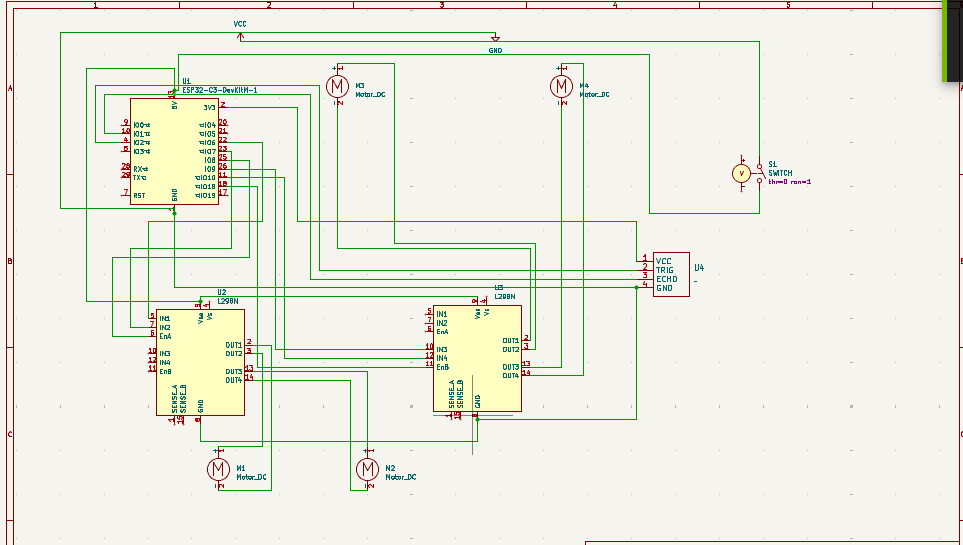The width and height of the screenshot is (963, 545).
Task: Select the GND power symbol
Action: 496,40
